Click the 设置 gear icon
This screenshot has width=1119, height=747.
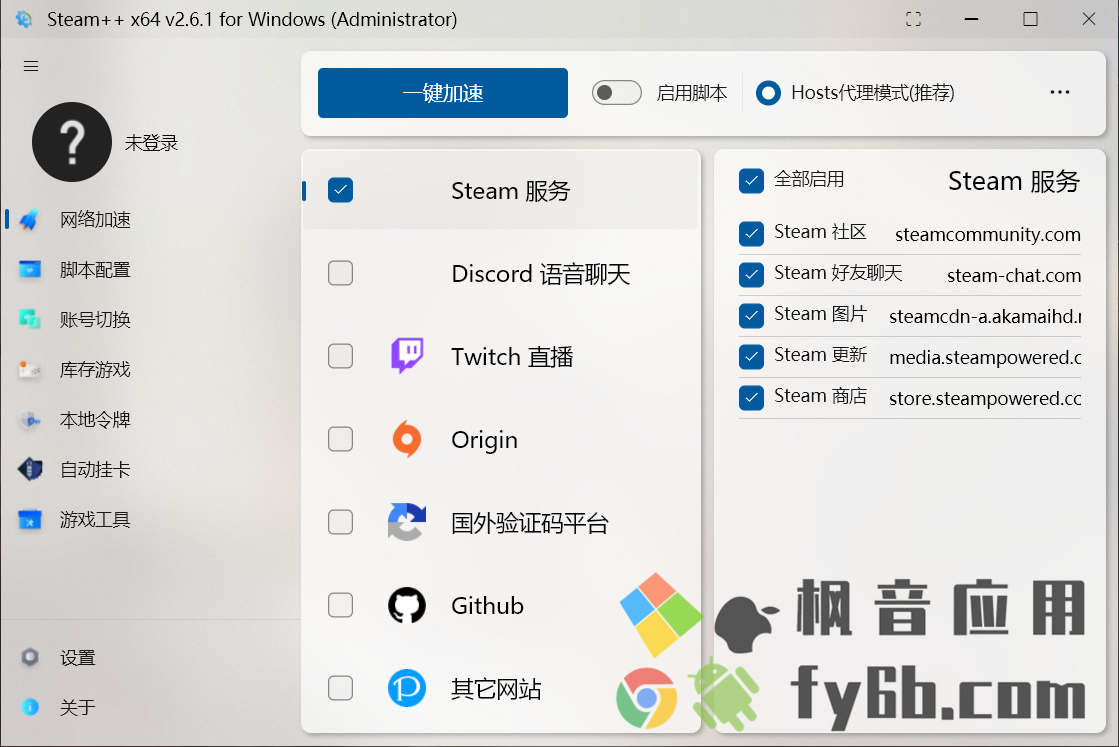coord(29,657)
